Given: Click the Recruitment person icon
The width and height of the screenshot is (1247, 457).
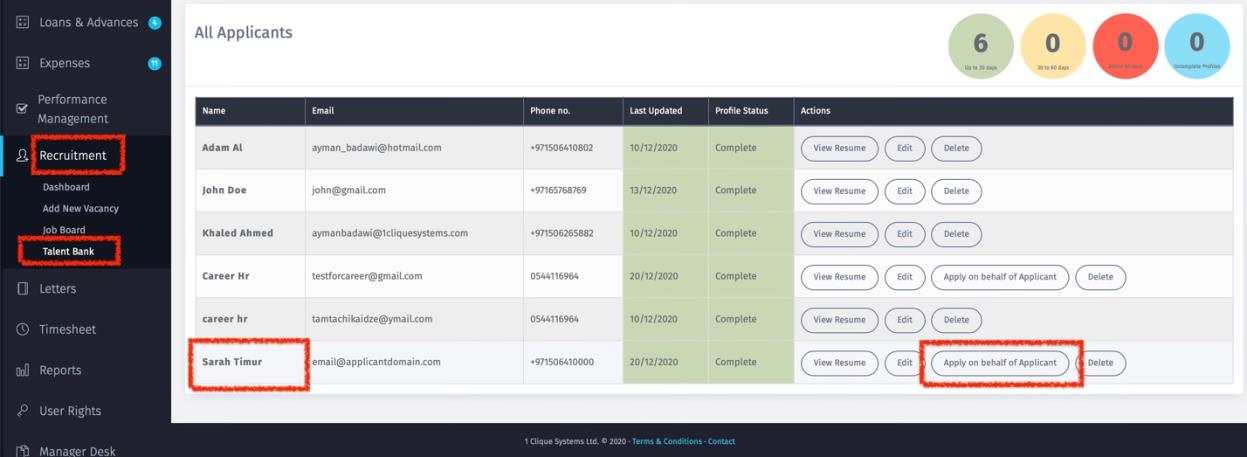Looking at the screenshot, I should 22,156.
